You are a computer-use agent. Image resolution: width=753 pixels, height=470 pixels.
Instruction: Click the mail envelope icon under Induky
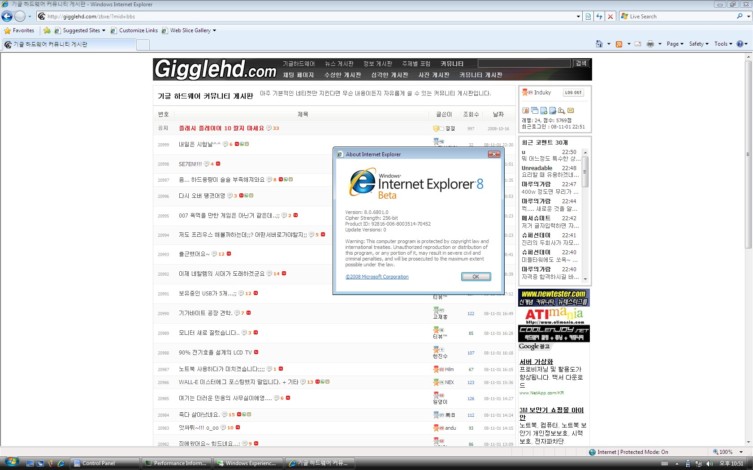coord(571,110)
